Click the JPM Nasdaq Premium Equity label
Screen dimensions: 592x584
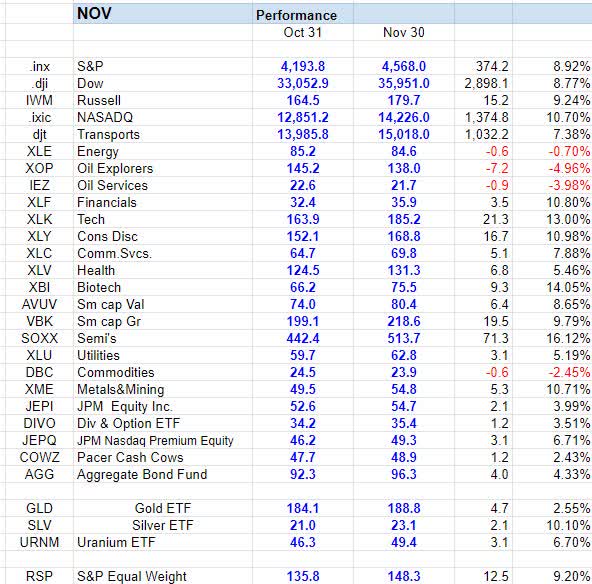coord(155,440)
